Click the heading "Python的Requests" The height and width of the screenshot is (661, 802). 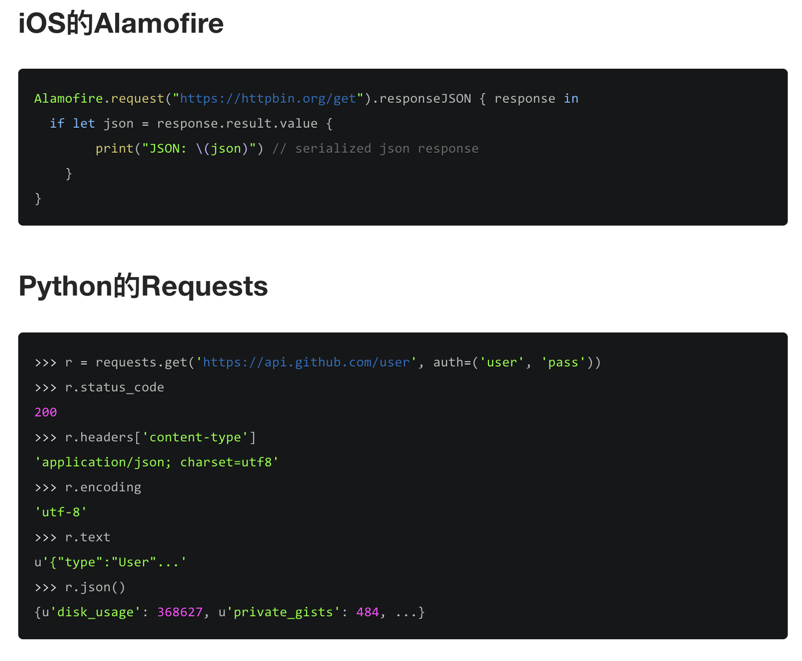[143, 286]
